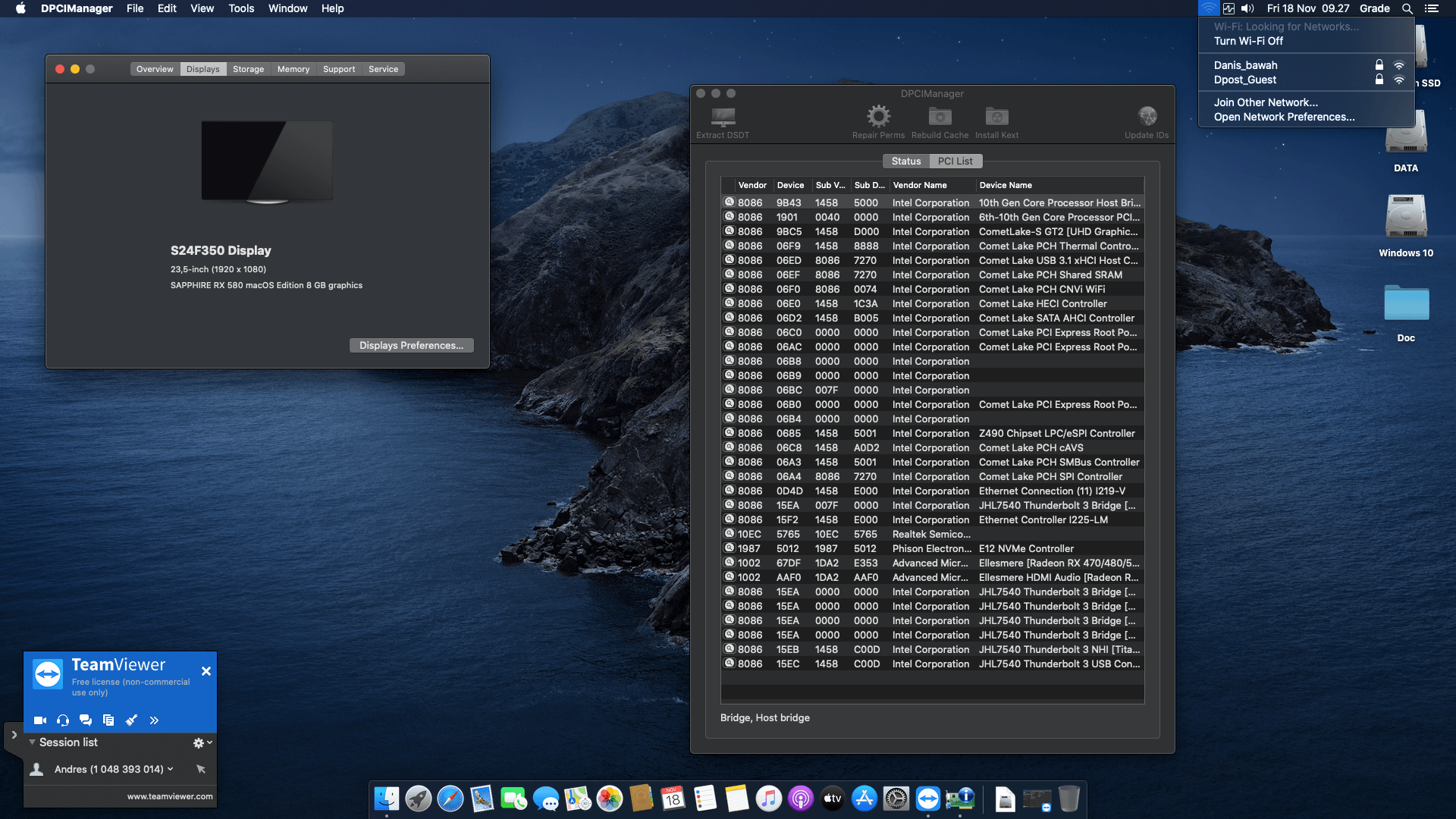Connect to Danis_bawah Wi-Fi network

pyautogui.click(x=1307, y=65)
